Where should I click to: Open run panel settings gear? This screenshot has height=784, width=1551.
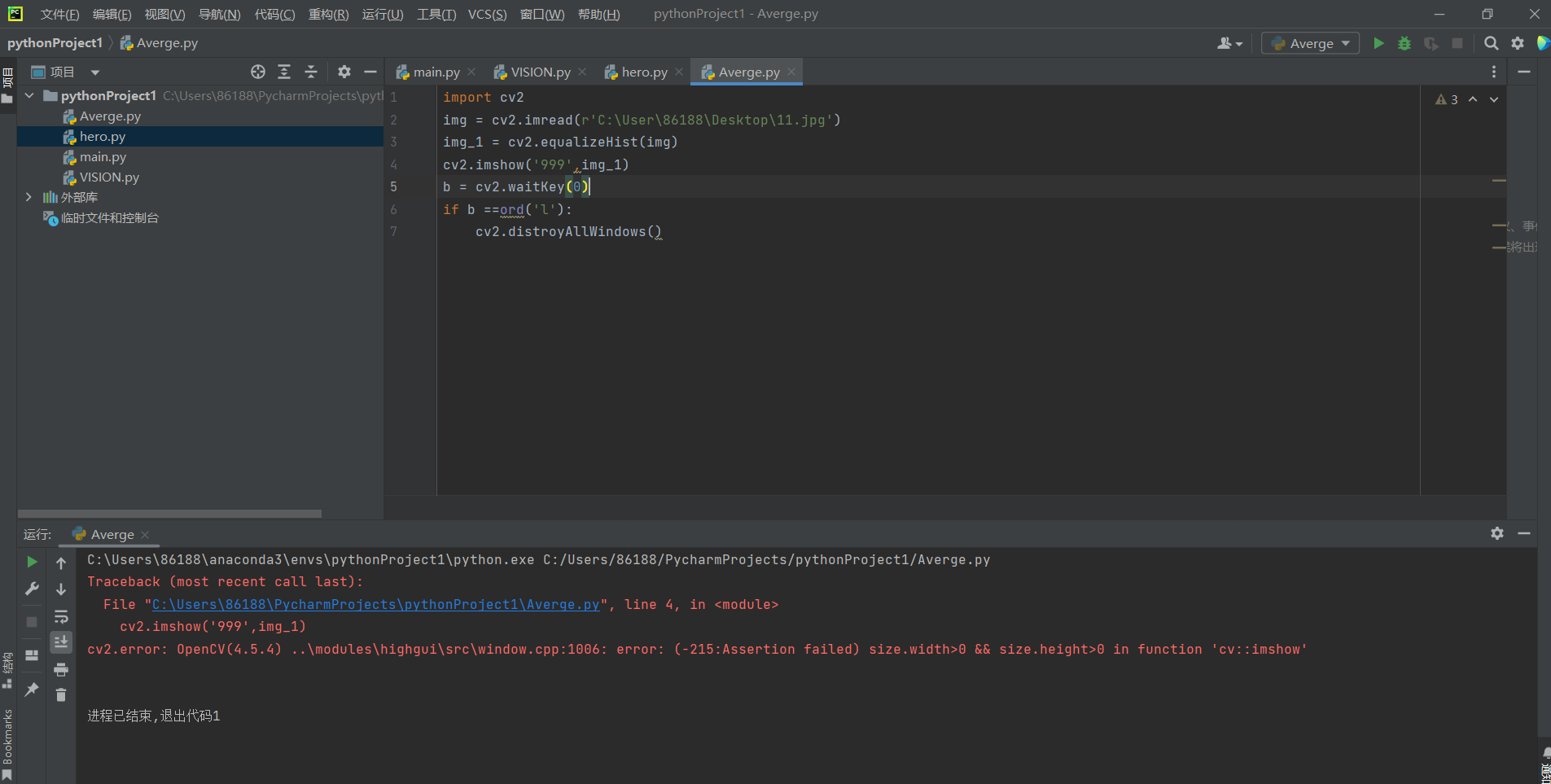1497,533
